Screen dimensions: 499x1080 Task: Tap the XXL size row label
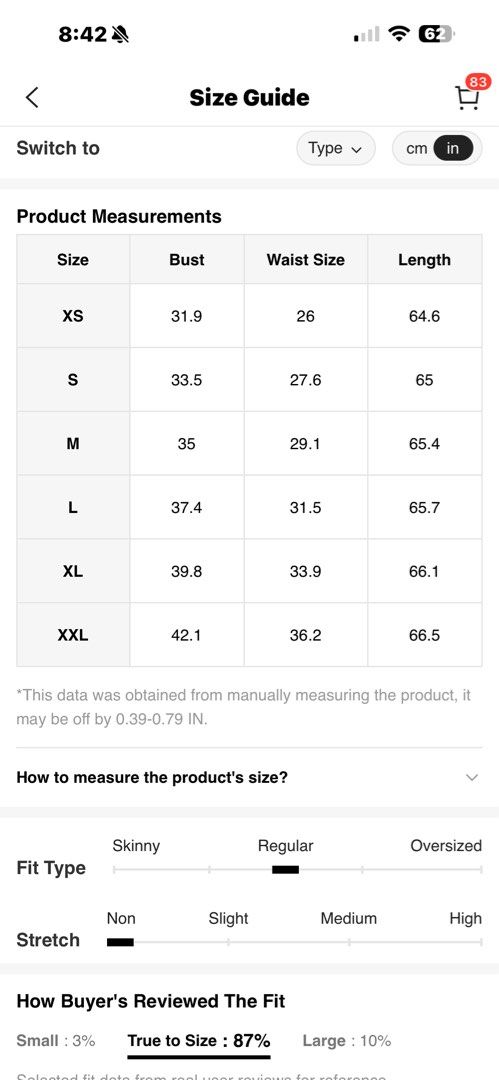[73, 635]
